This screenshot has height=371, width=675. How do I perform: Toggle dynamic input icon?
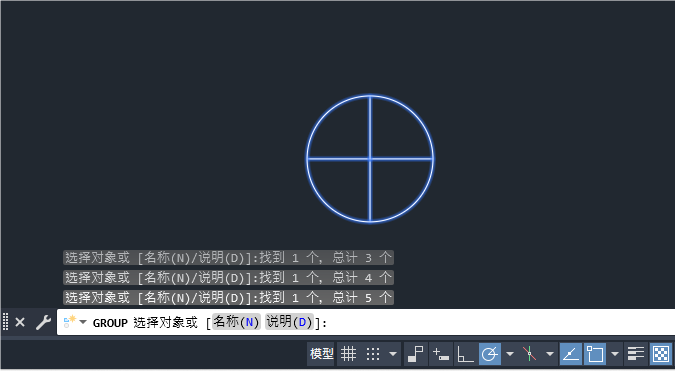pos(441,354)
